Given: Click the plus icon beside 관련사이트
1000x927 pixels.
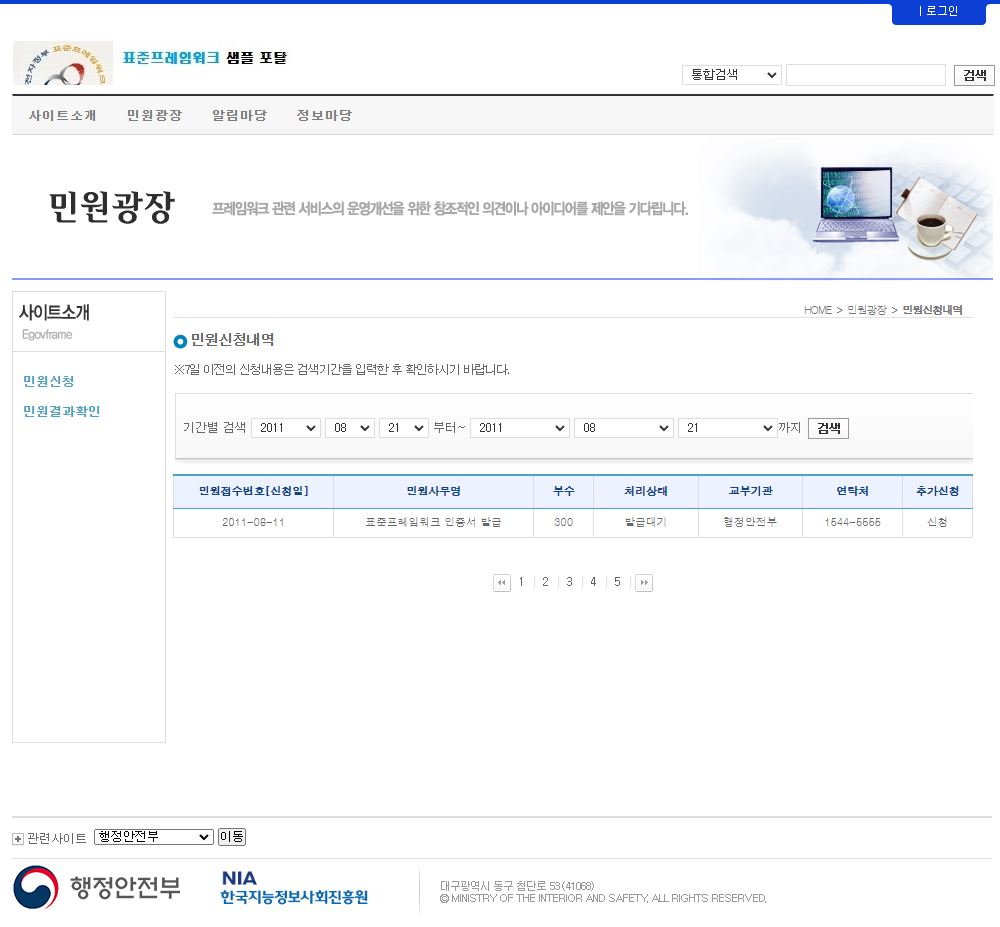Looking at the screenshot, I should (18, 838).
